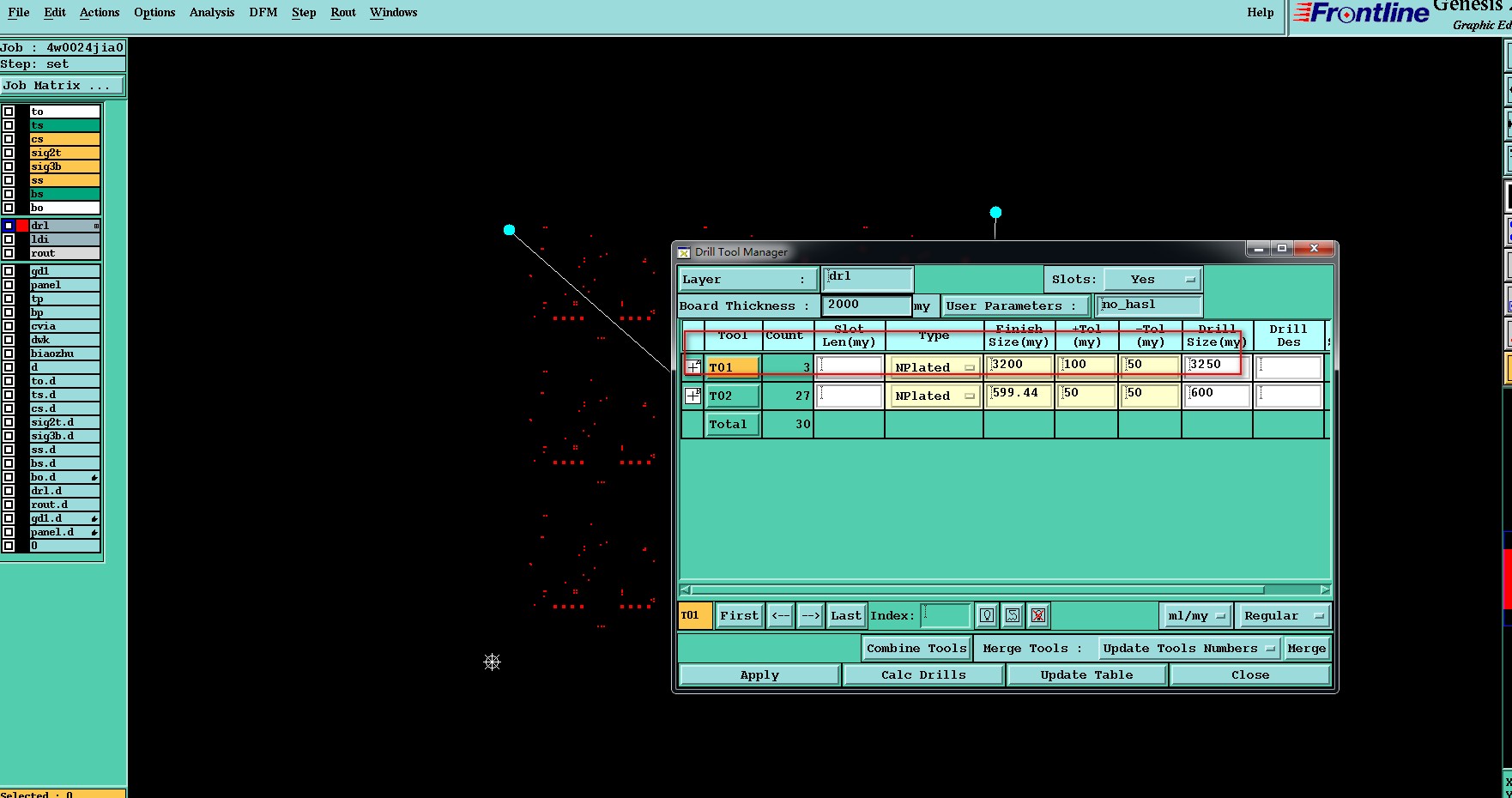Open the Slots Yes dropdown
This screenshot has height=798, width=1512.
tap(1152, 280)
